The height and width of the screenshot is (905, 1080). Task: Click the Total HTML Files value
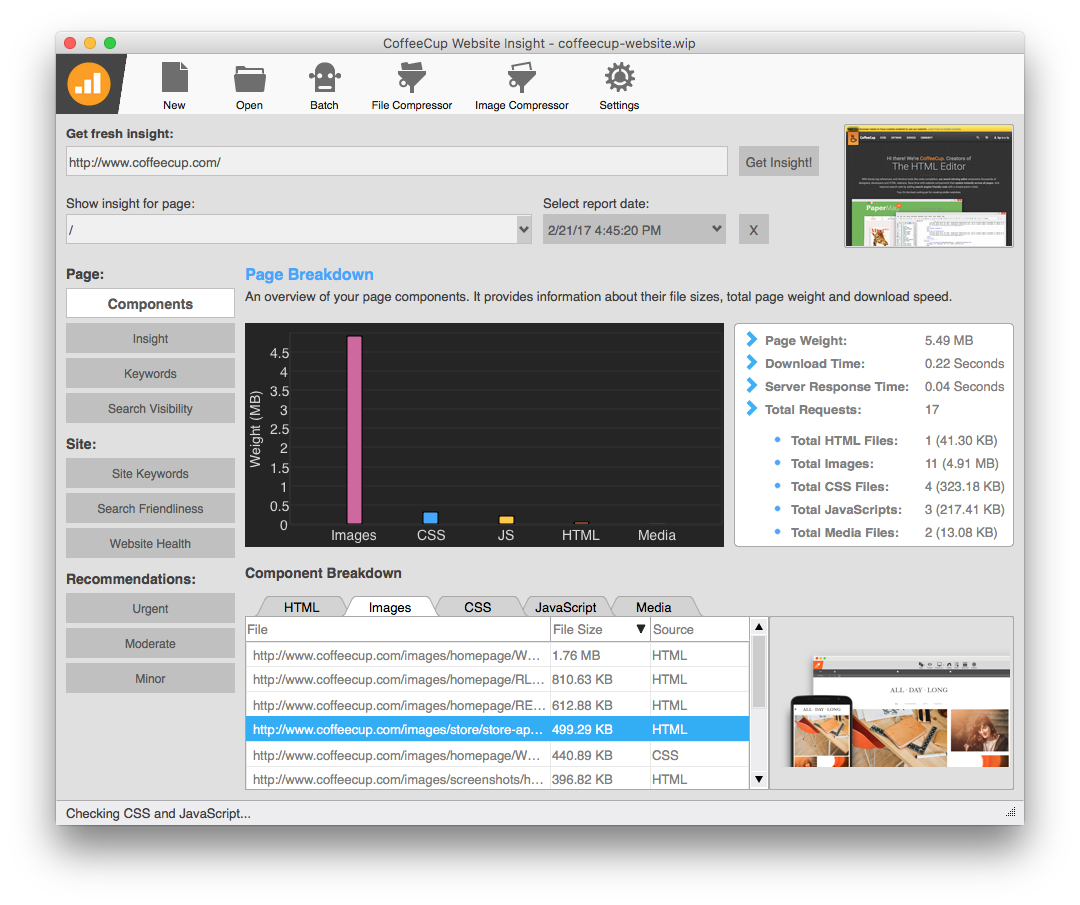[x=961, y=440]
